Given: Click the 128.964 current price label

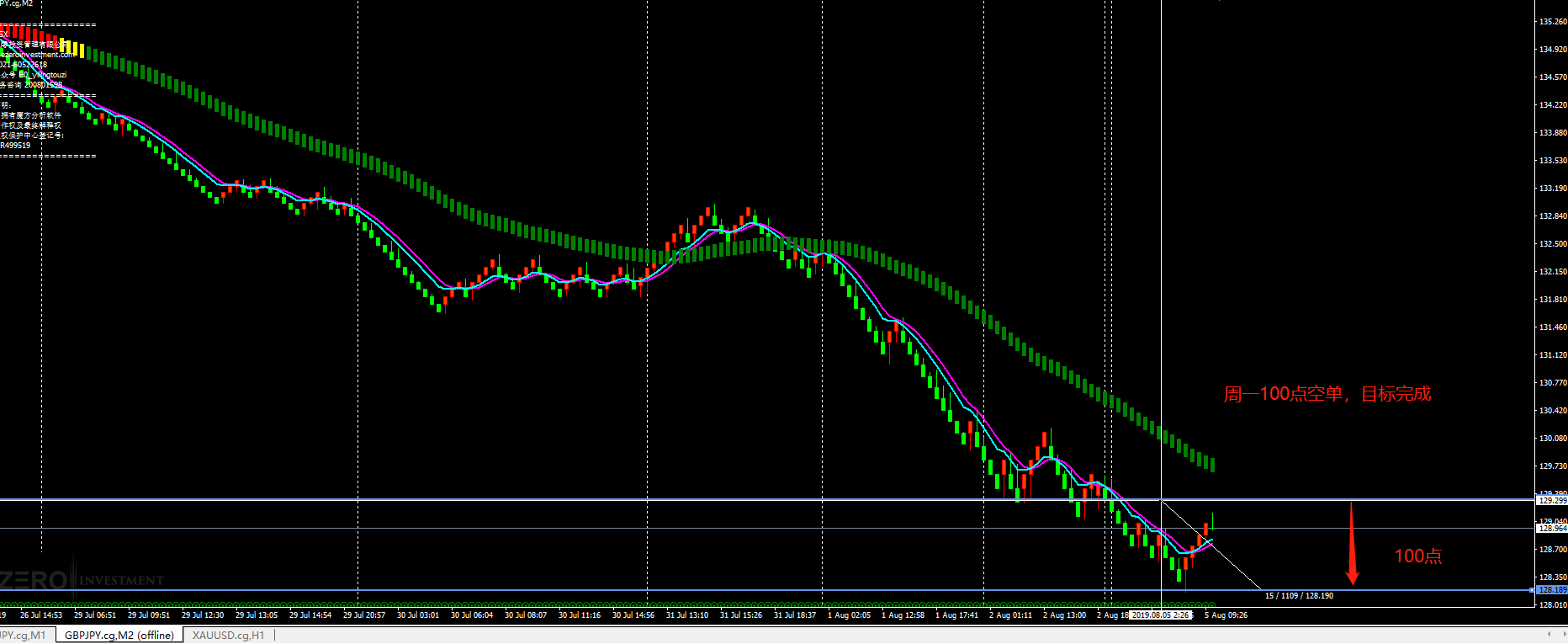Looking at the screenshot, I should (1552, 529).
